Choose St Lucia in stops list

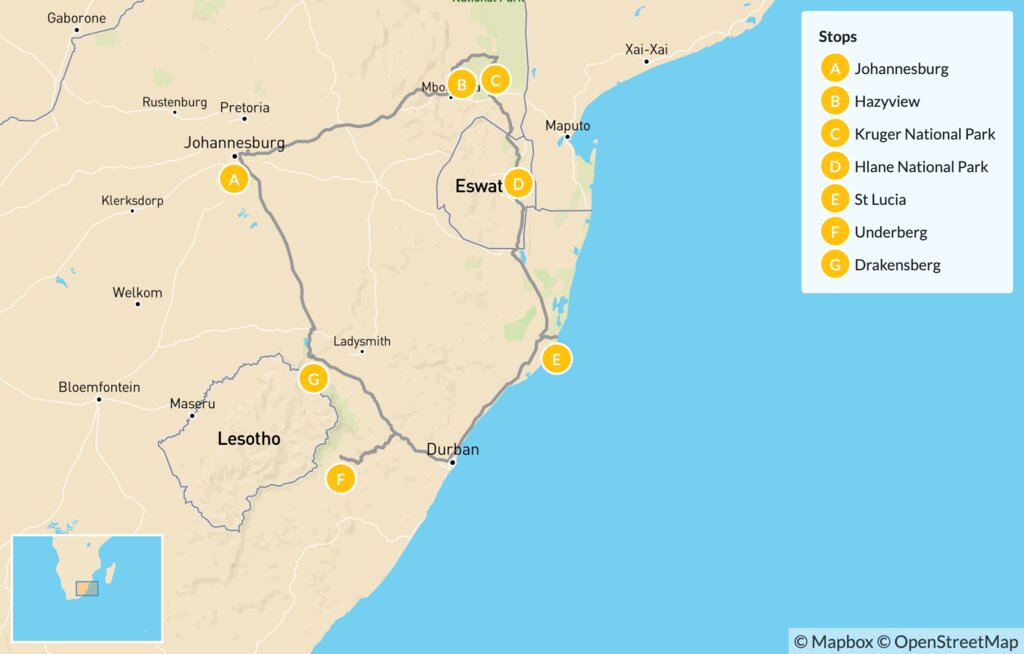(880, 199)
